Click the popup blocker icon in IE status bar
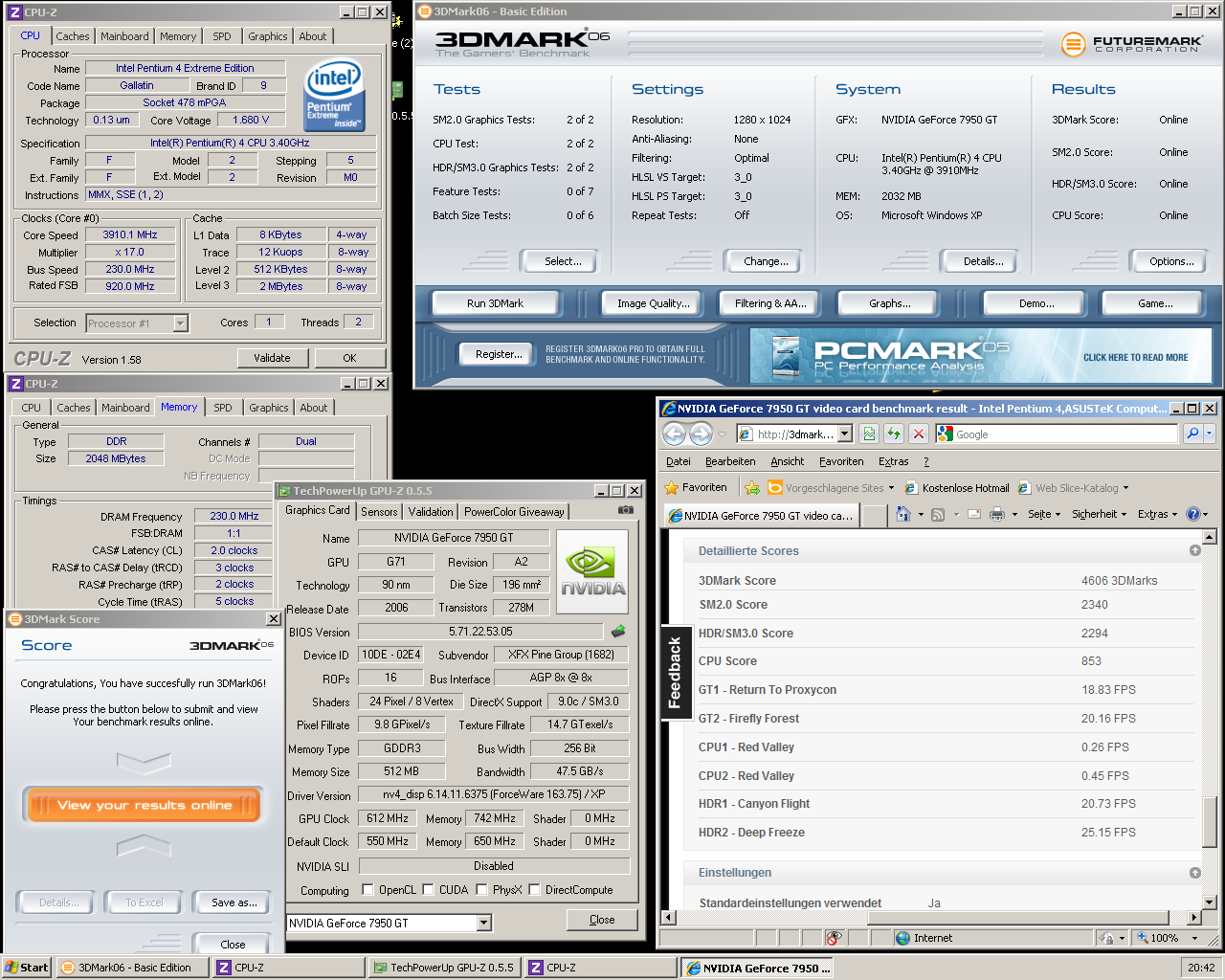 pos(834,938)
